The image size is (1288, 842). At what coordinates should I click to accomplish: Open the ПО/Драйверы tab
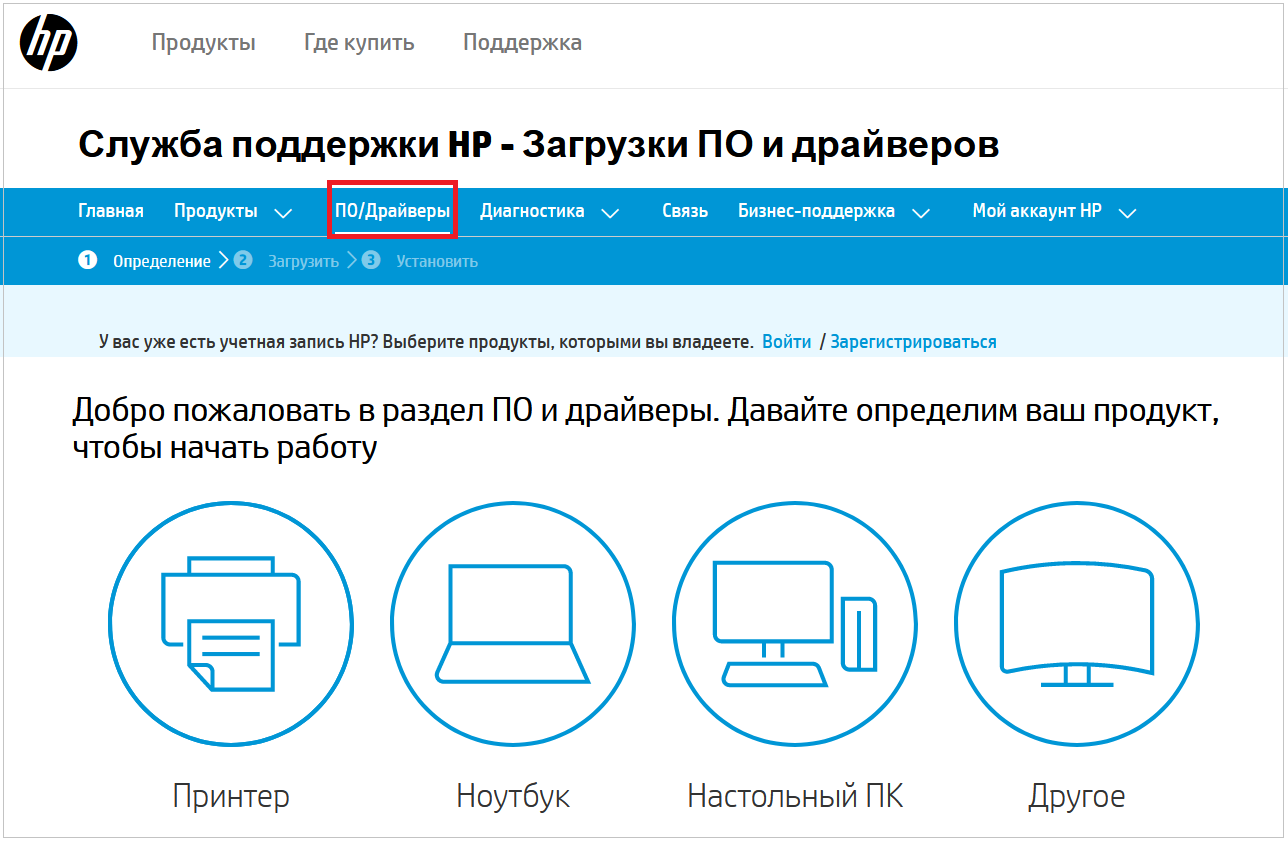point(392,211)
